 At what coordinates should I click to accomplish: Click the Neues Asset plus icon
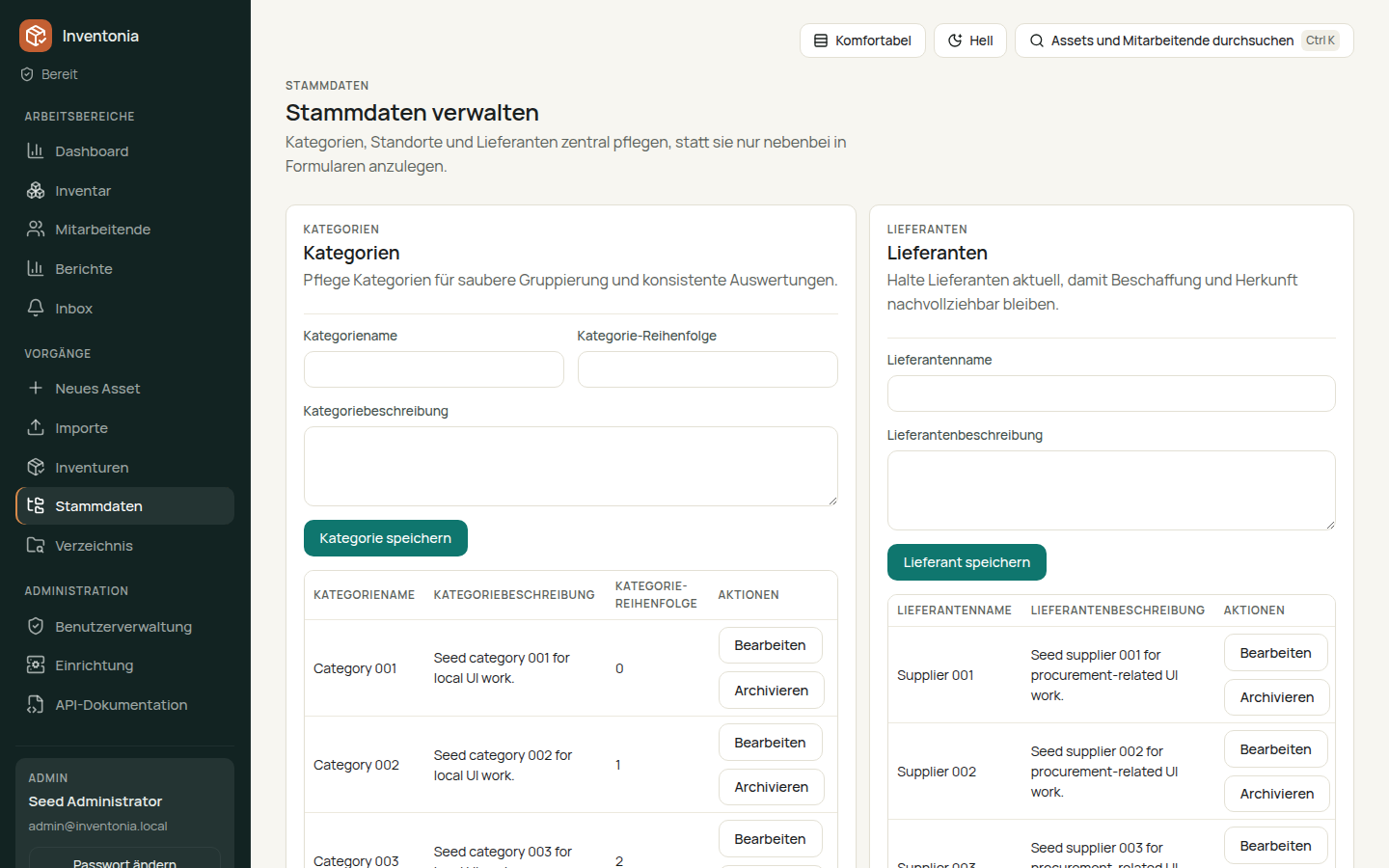point(36,388)
